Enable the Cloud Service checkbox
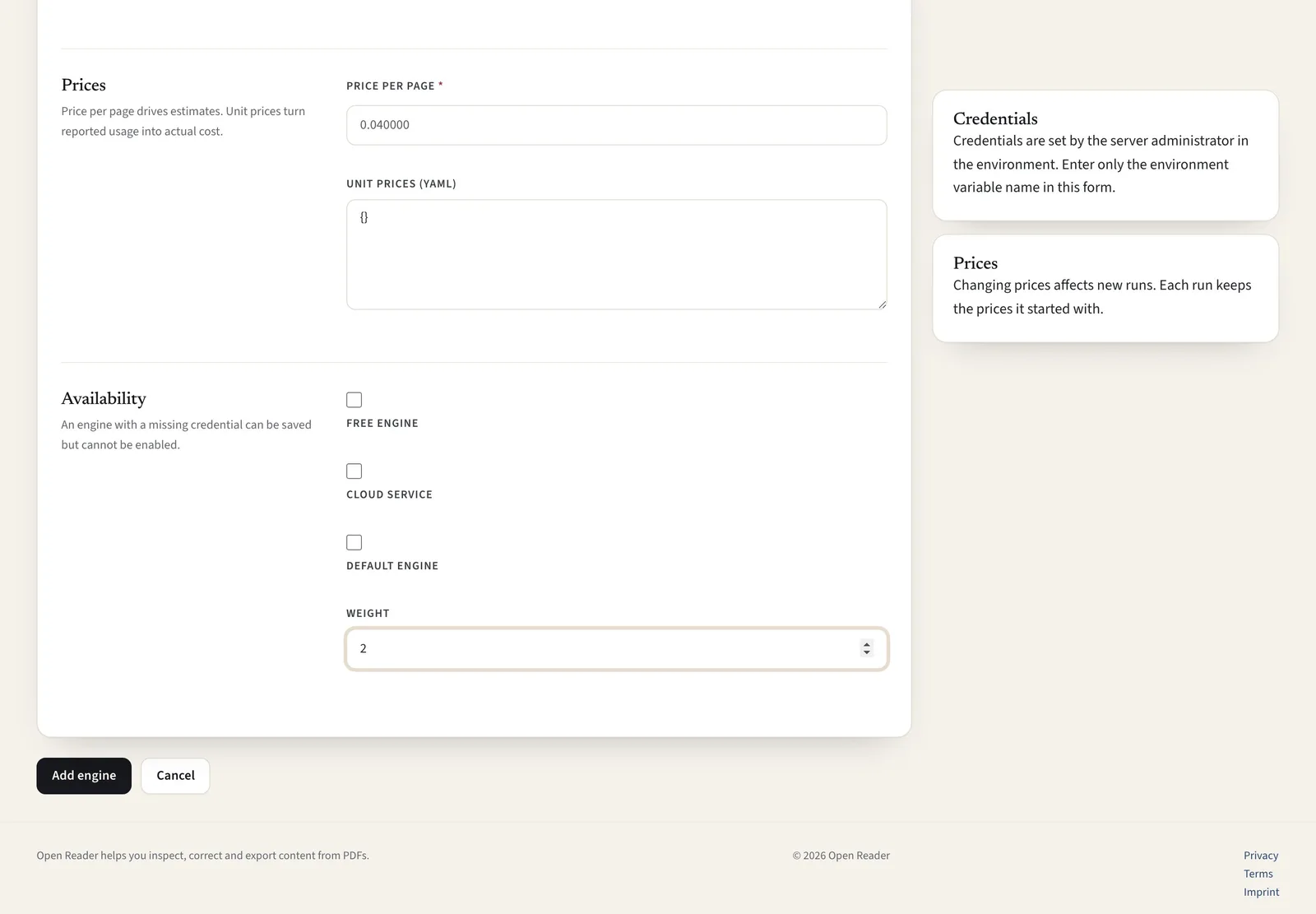Viewport: 1316px width, 914px height. [x=354, y=471]
